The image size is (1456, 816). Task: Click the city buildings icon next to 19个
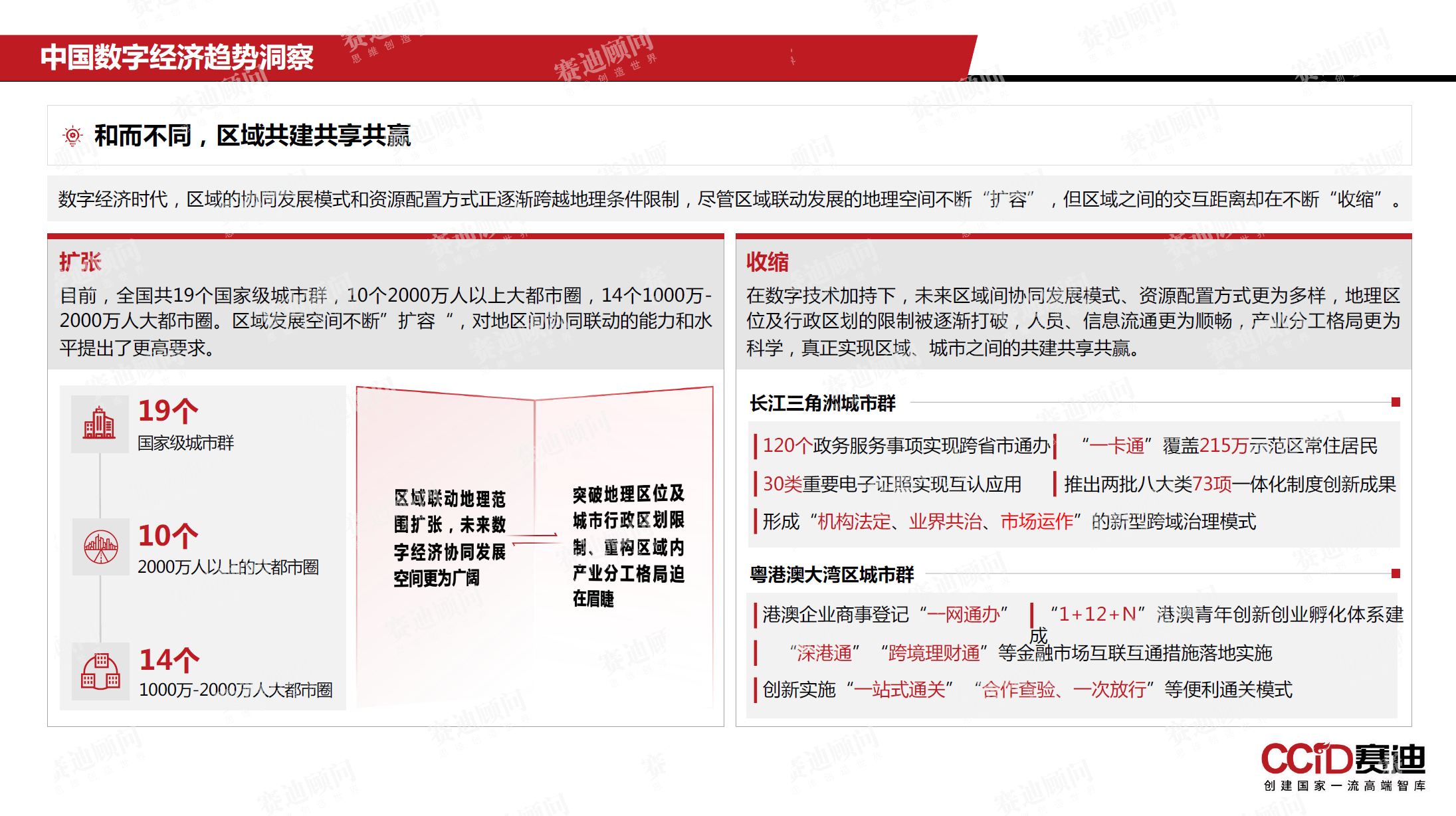tap(99, 423)
